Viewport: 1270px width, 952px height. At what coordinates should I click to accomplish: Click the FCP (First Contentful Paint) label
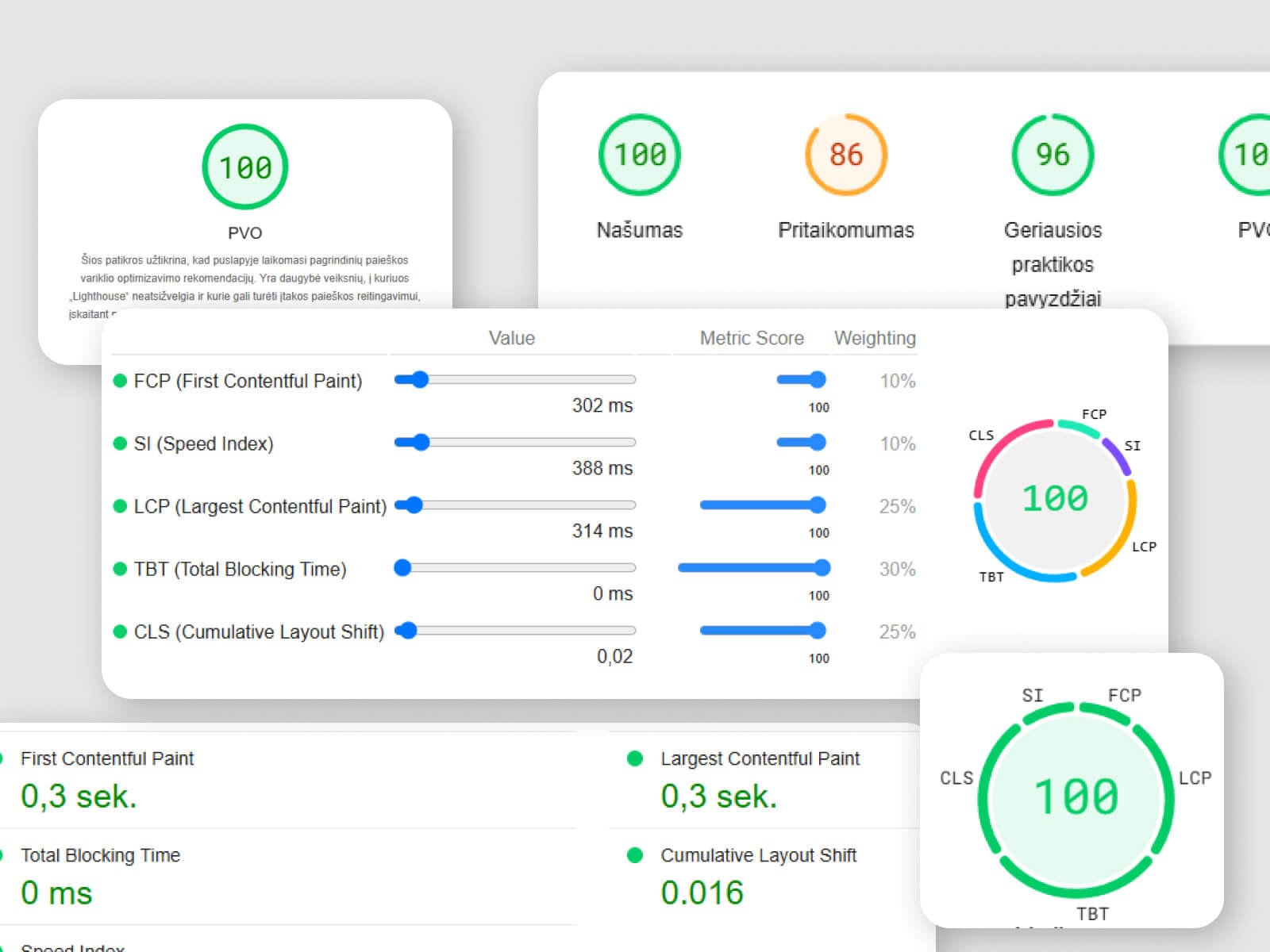point(248,381)
